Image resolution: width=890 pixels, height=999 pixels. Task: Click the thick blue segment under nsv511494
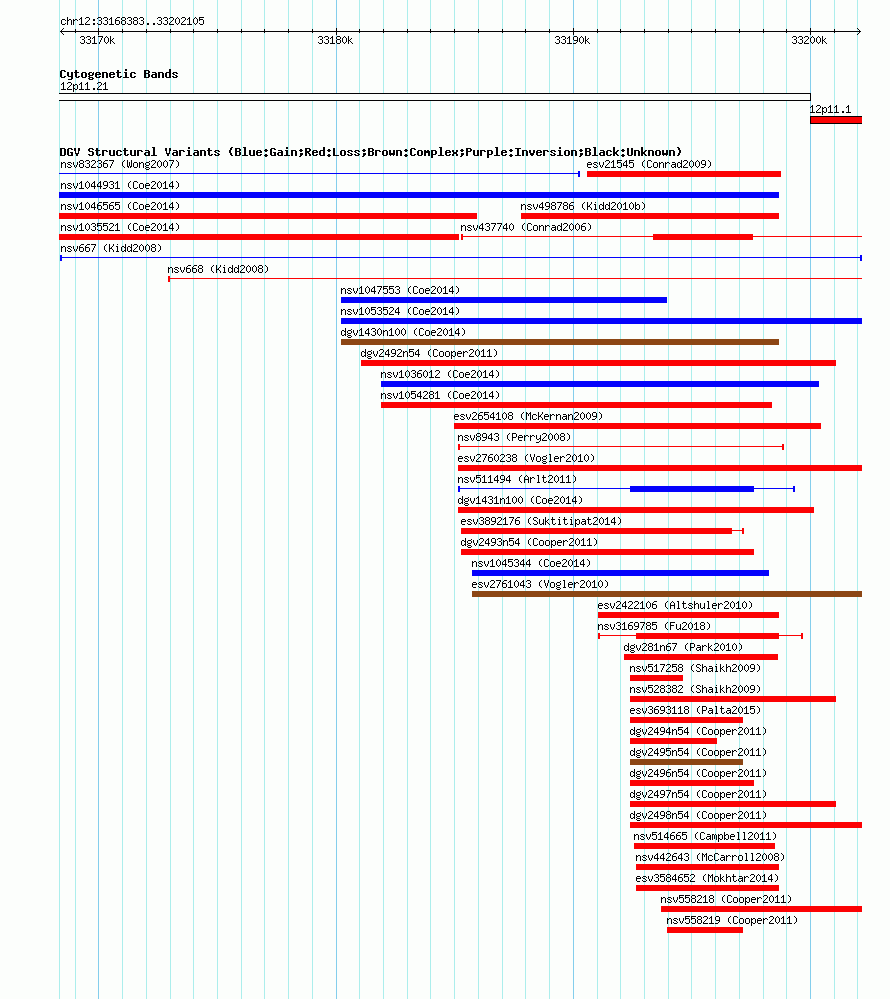click(692, 489)
